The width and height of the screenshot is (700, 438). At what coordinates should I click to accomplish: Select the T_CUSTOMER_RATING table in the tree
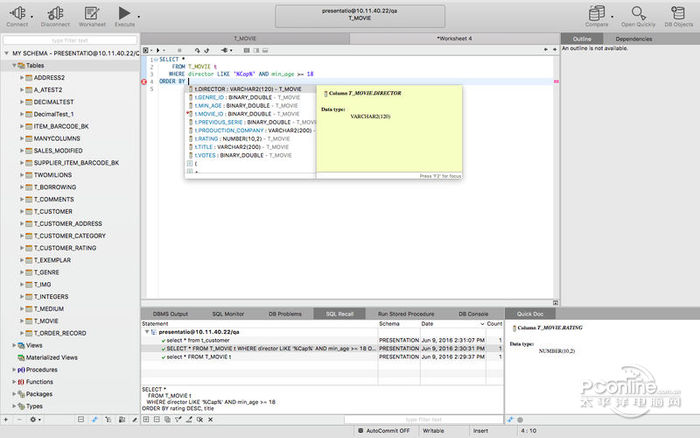[x=65, y=247]
